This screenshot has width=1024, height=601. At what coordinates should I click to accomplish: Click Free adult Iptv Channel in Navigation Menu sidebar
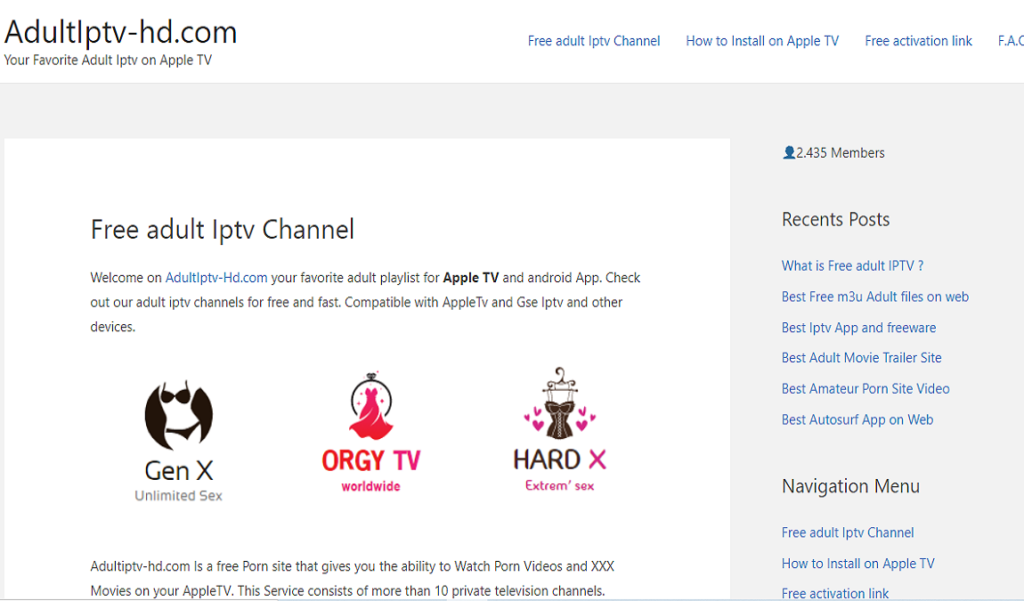click(848, 532)
